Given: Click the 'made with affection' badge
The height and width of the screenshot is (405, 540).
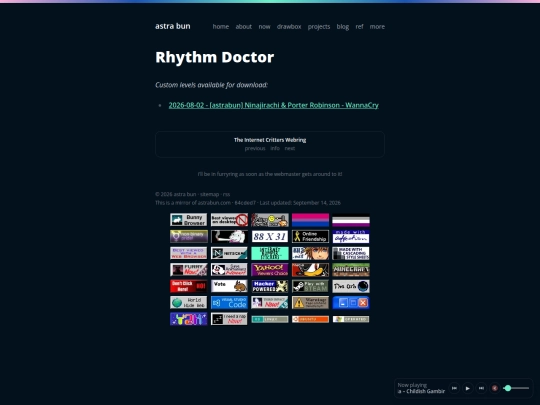Looking at the screenshot, I should 351,236.
